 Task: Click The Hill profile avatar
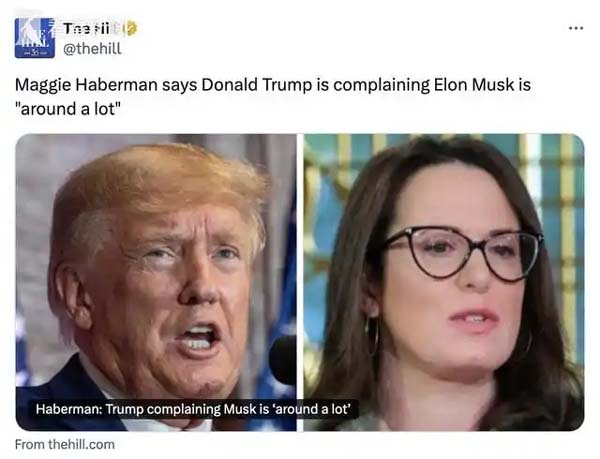[x=34, y=38]
